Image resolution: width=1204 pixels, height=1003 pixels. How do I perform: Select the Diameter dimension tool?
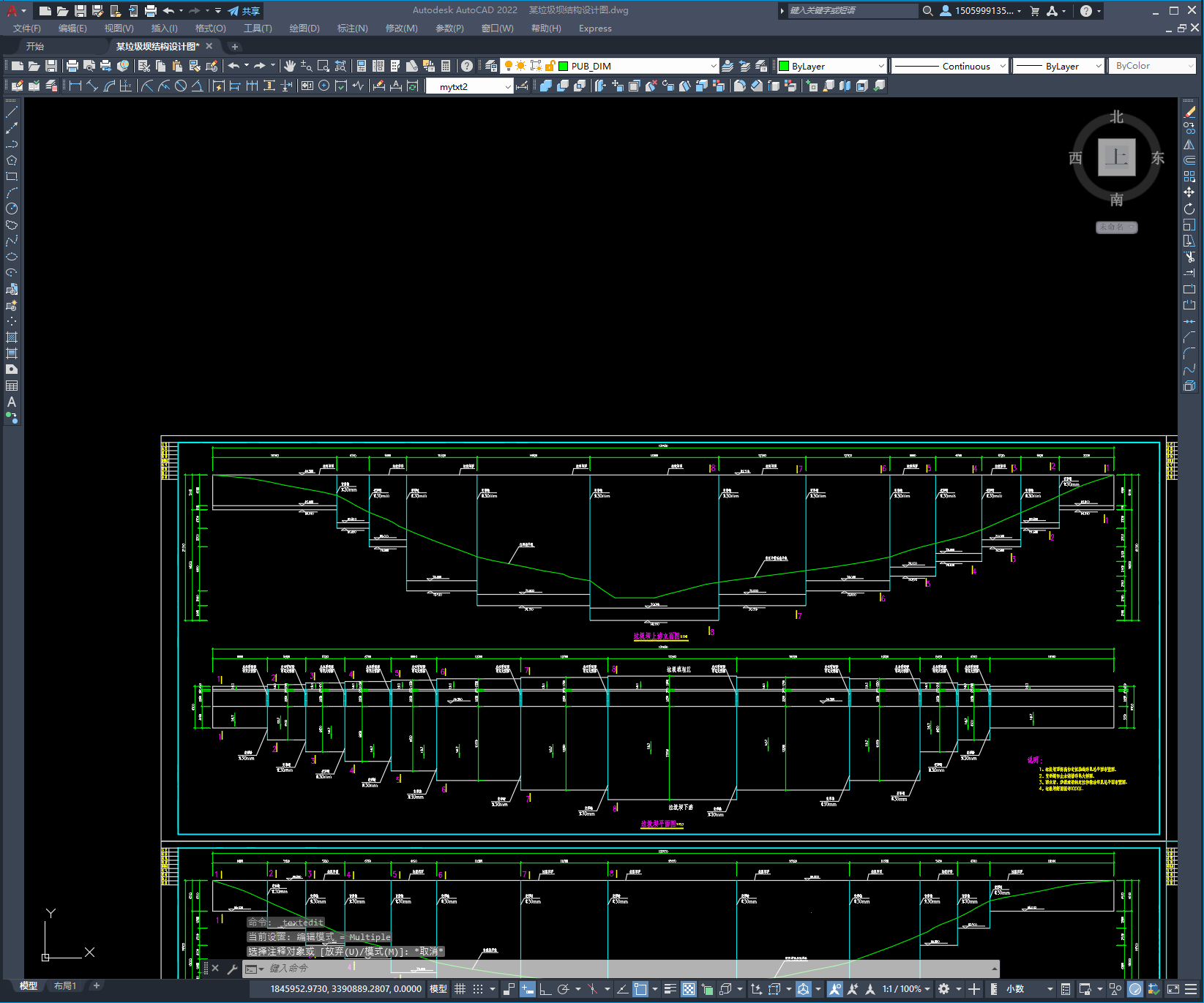[x=181, y=86]
